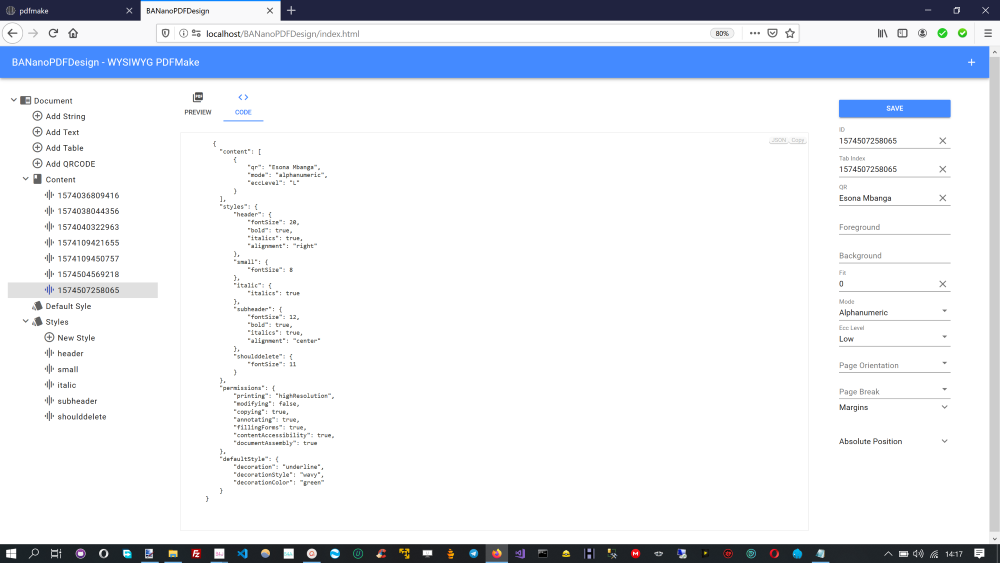Clear the QR field value
Viewport: 1000px width, 563px height.
[x=943, y=198]
